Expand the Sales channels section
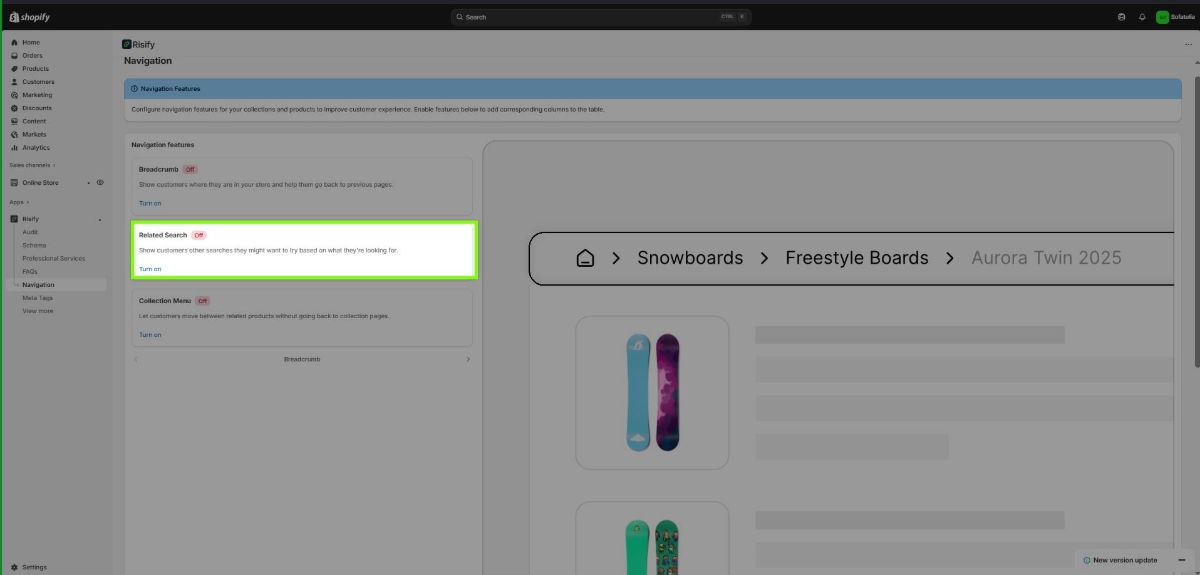Image resolution: width=1200 pixels, height=575 pixels. click(54, 165)
